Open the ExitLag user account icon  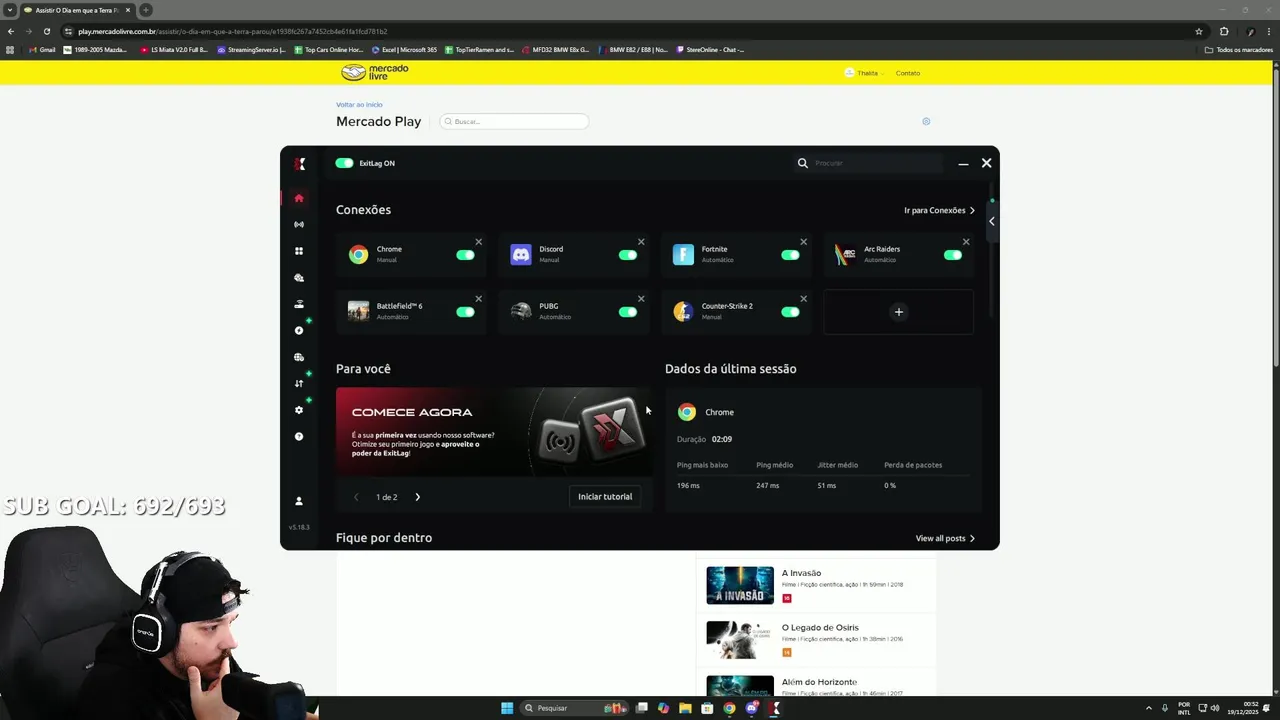tap(298, 501)
